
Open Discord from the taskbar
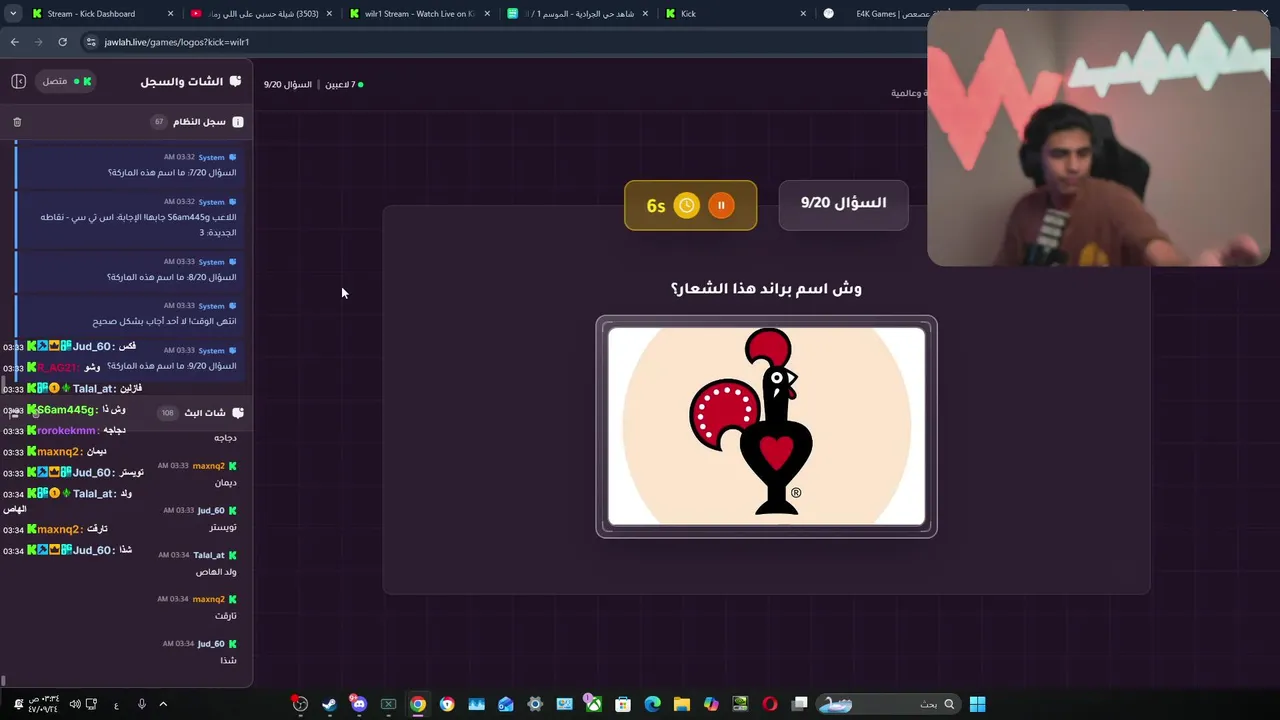pos(359,704)
